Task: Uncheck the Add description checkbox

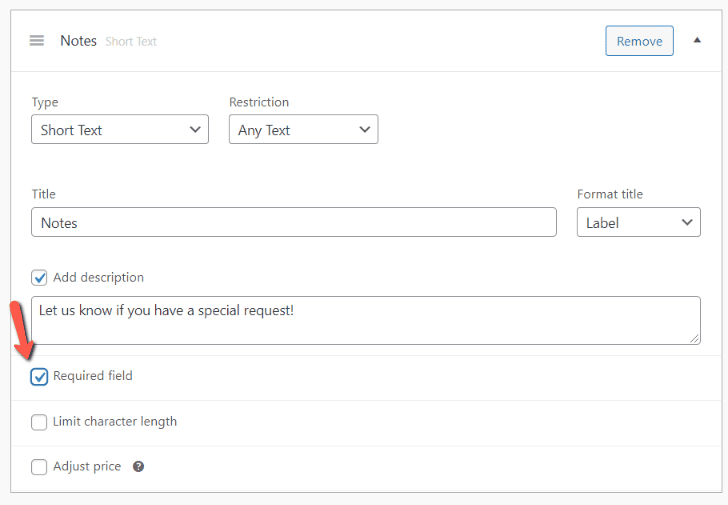Action: (x=39, y=278)
